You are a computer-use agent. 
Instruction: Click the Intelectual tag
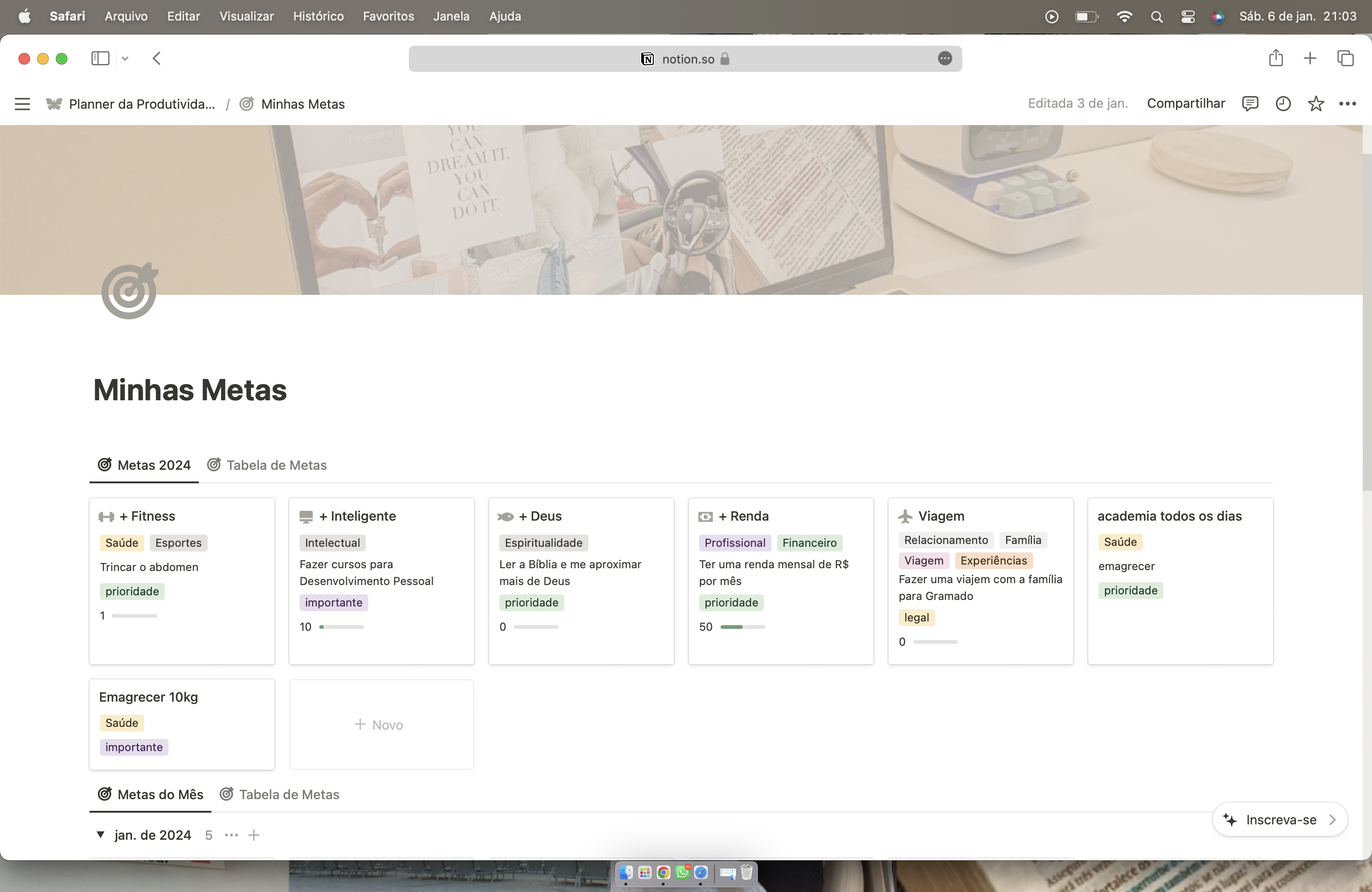coord(332,542)
